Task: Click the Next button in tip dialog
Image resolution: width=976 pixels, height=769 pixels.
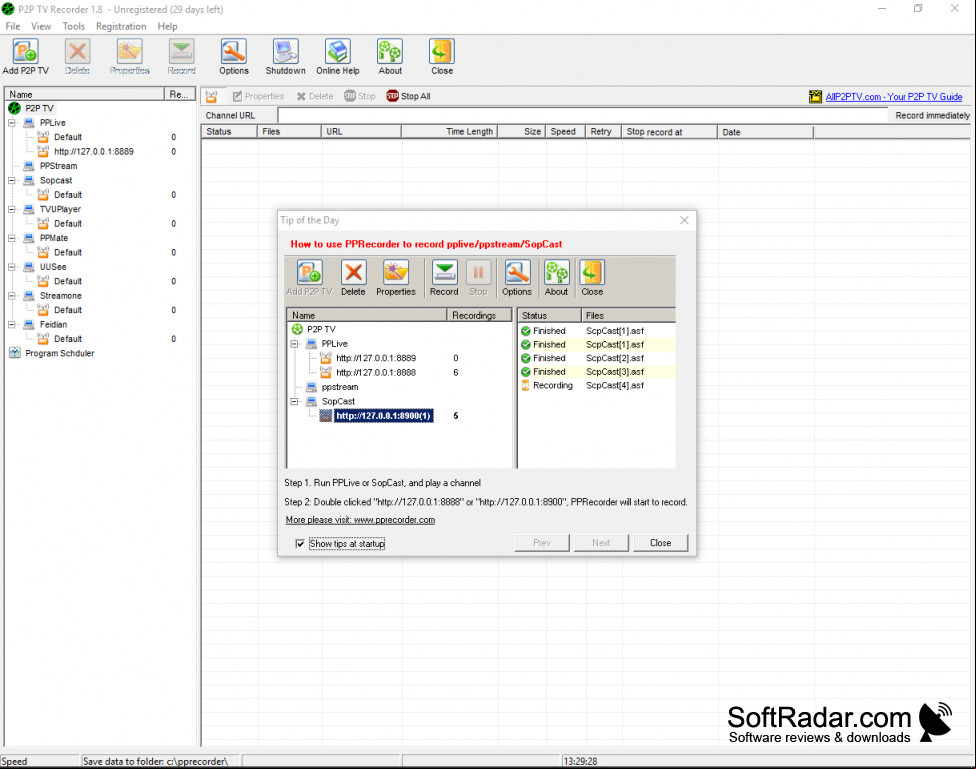Action: (x=601, y=543)
